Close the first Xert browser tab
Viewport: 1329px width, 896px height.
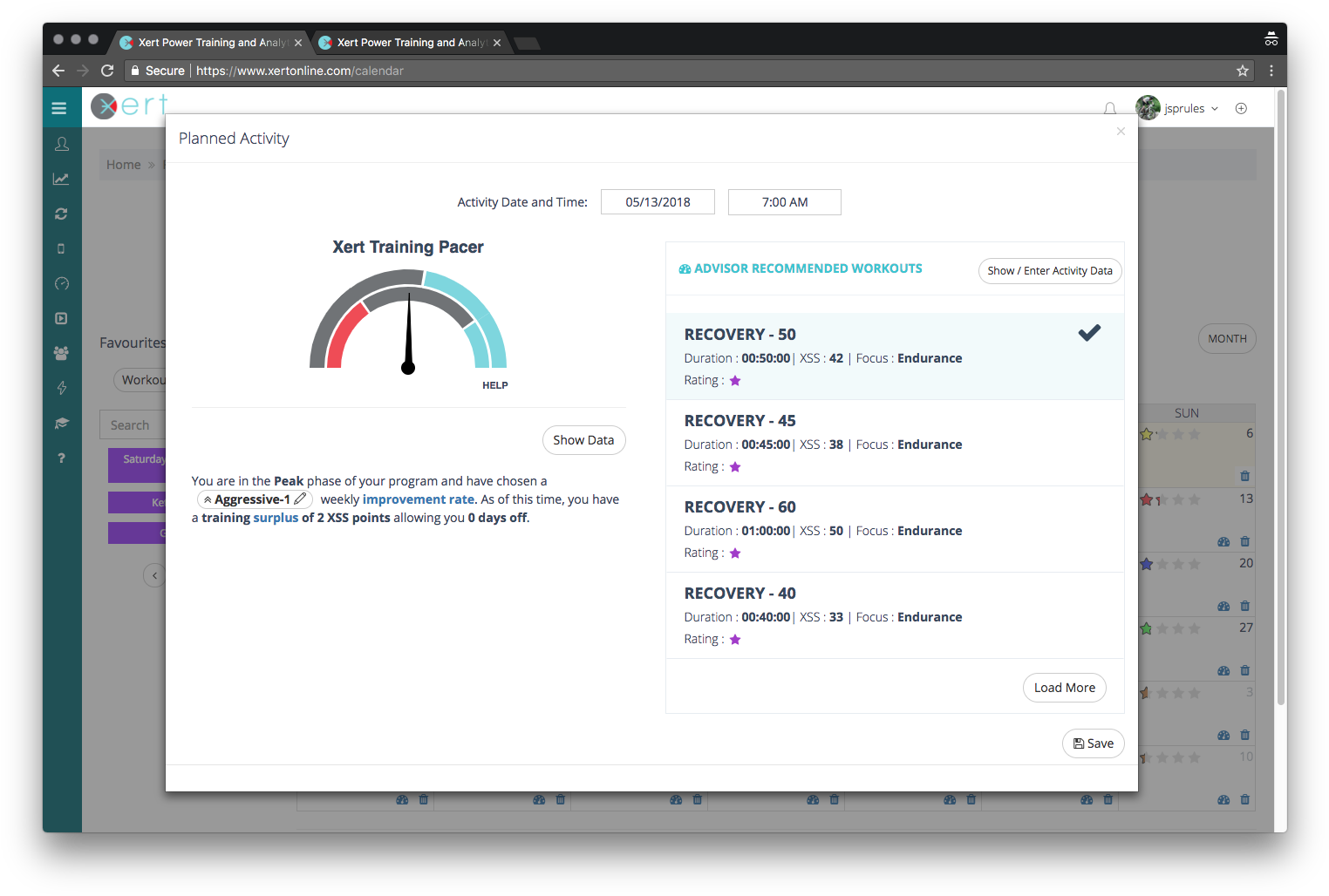pos(298,43)
